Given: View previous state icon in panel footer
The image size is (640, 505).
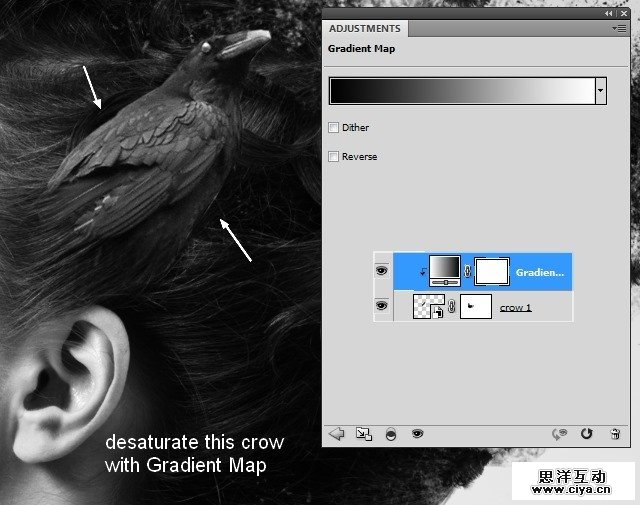Looking at the screenshot, I should [560, 434].
